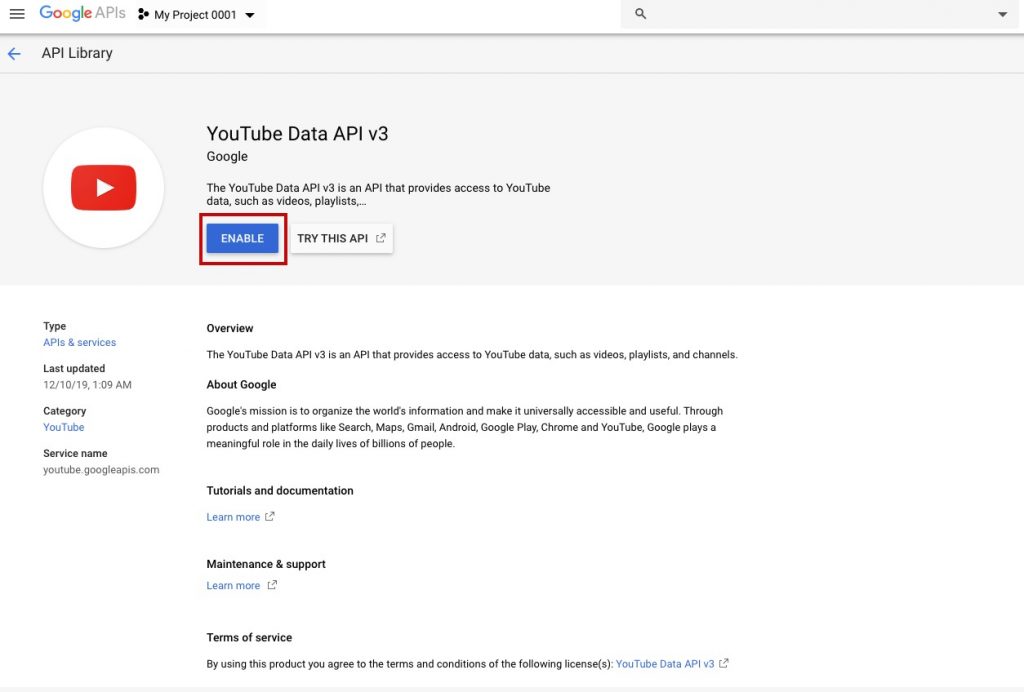Expand the search bar dropdown arrow
The width and height of the screenshot is (1024, 692).
[1003, 15]
